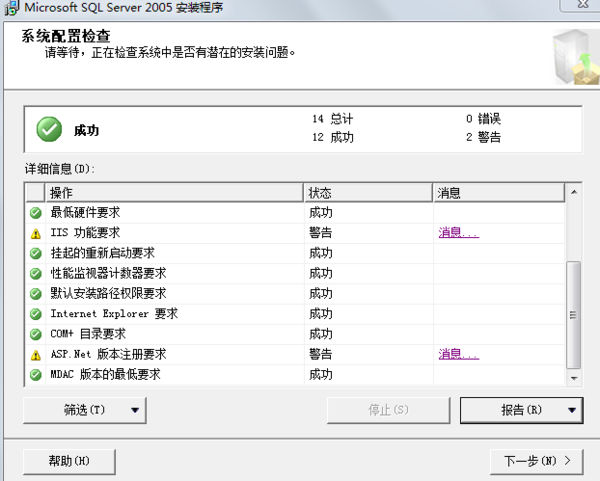Click the success icon beside Internet Explorer 要求

tap(36, 314)
